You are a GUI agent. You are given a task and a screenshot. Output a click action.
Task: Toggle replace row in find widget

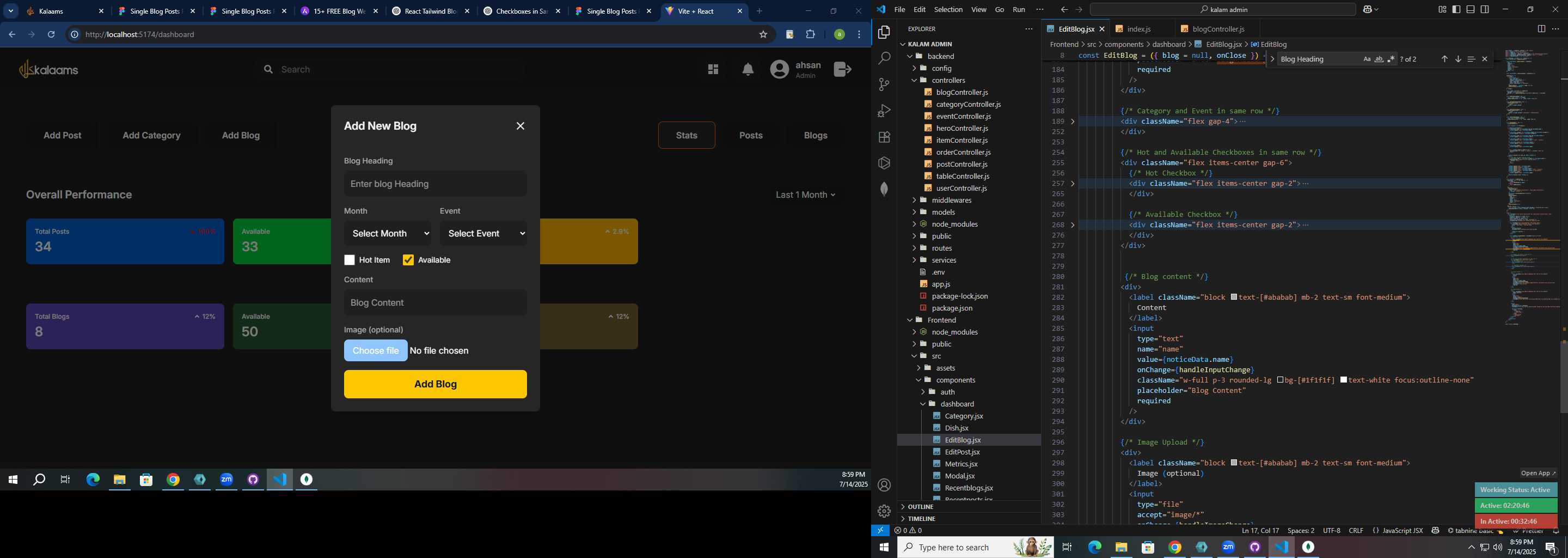click(1272, 59)
